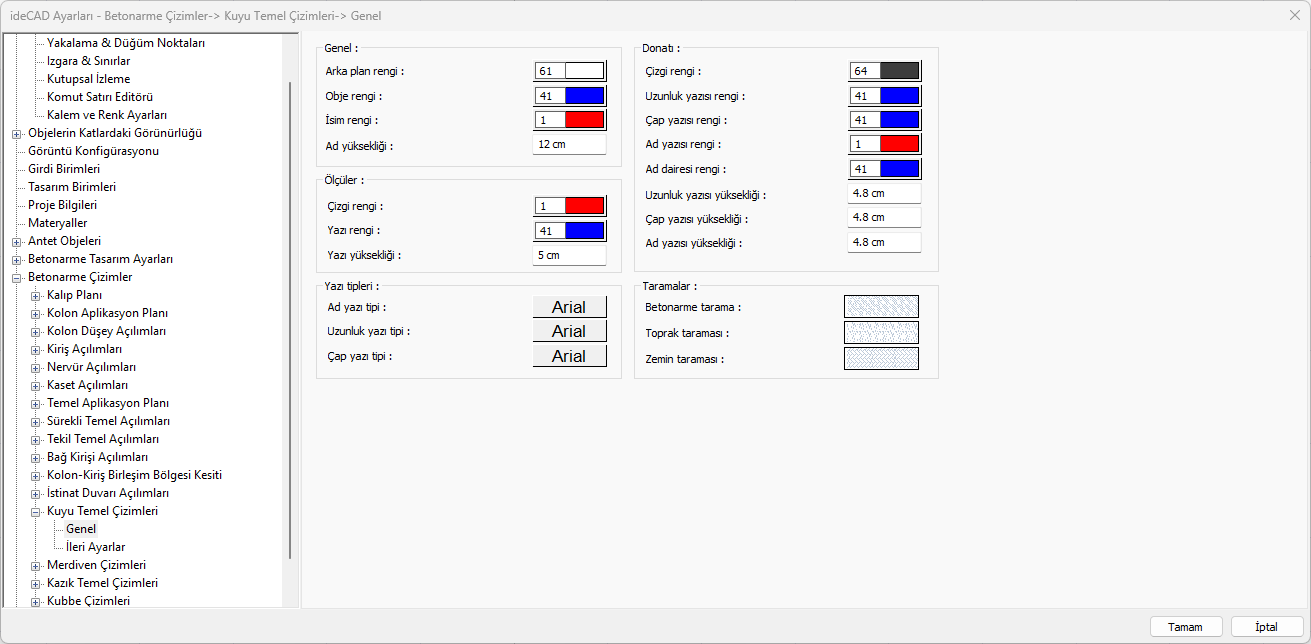Select Bağ Kirişi Açılımları item
The image size is (1311, 644).
[97, 457]
